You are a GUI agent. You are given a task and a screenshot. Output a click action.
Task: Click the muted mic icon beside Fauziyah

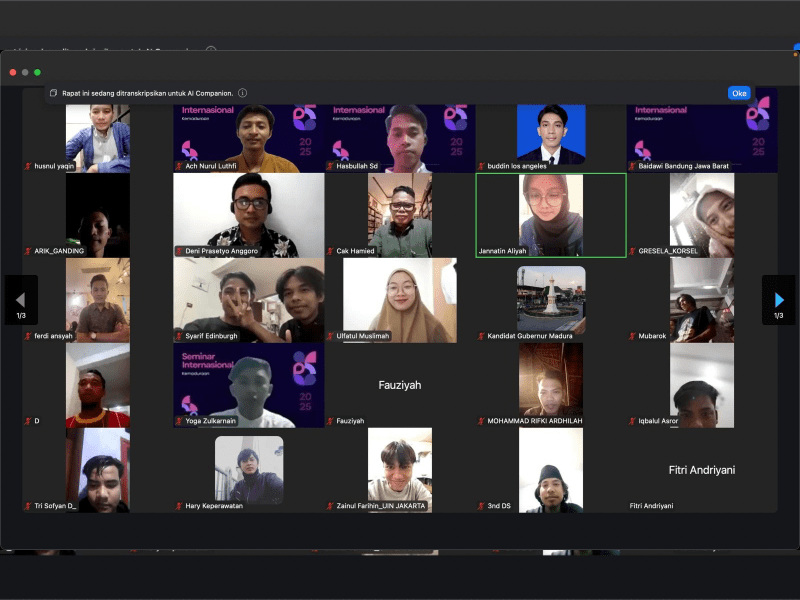(330, 421)
